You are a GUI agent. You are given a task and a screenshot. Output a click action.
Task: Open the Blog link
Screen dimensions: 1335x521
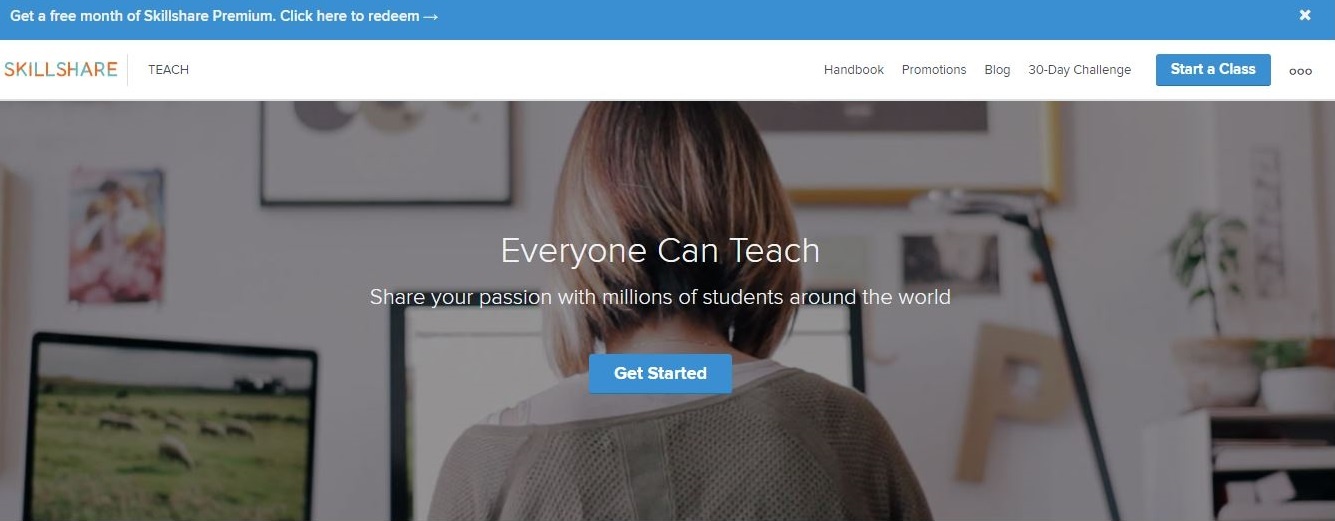[x=997, y=70]
